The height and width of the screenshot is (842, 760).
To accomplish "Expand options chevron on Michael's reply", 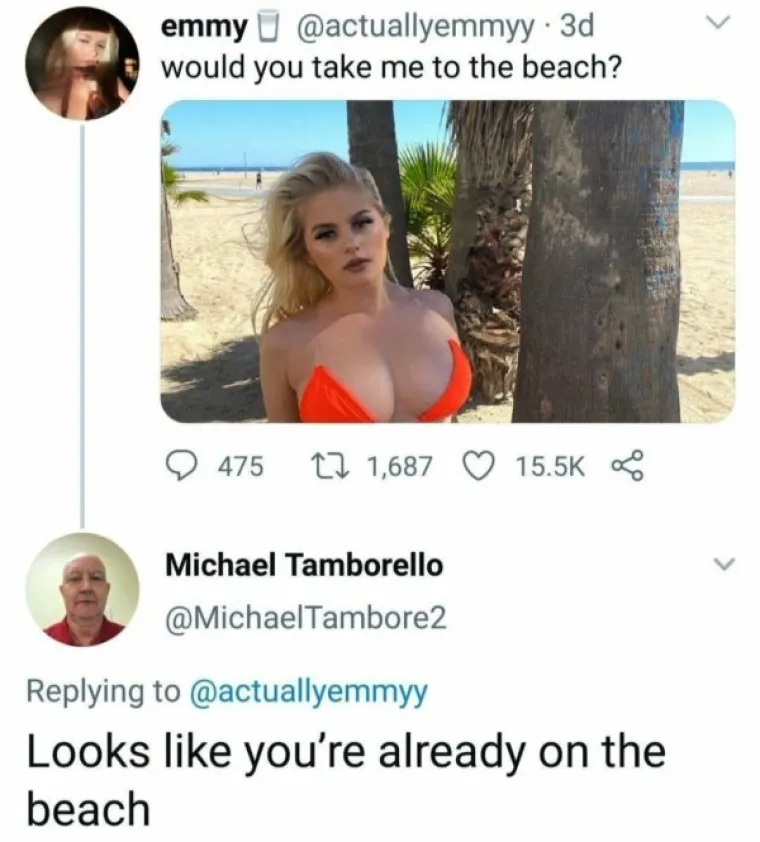I will [x=723, y=564].
